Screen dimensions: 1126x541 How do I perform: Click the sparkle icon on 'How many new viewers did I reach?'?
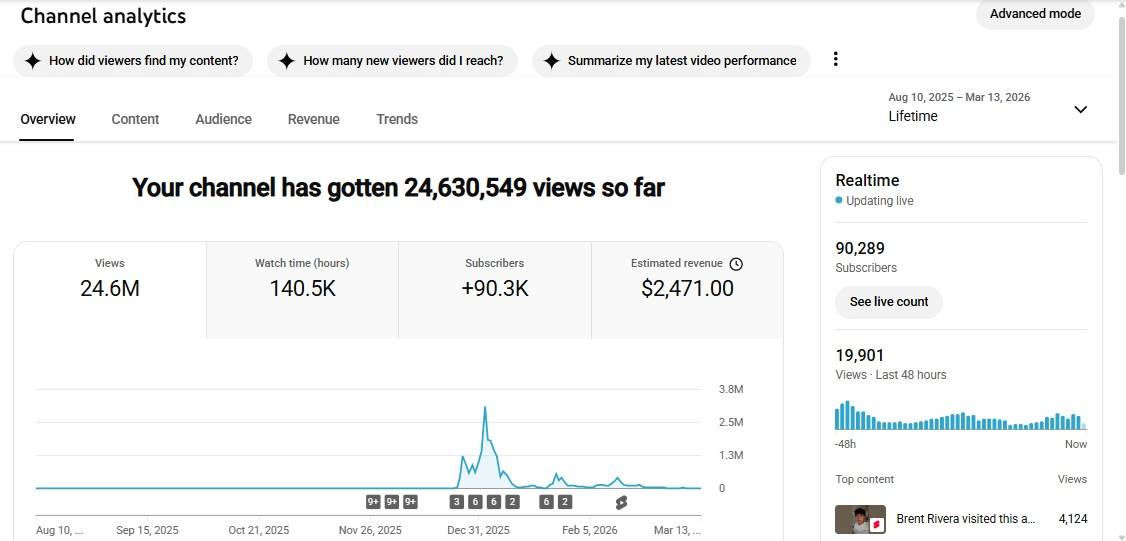[286, 61]
